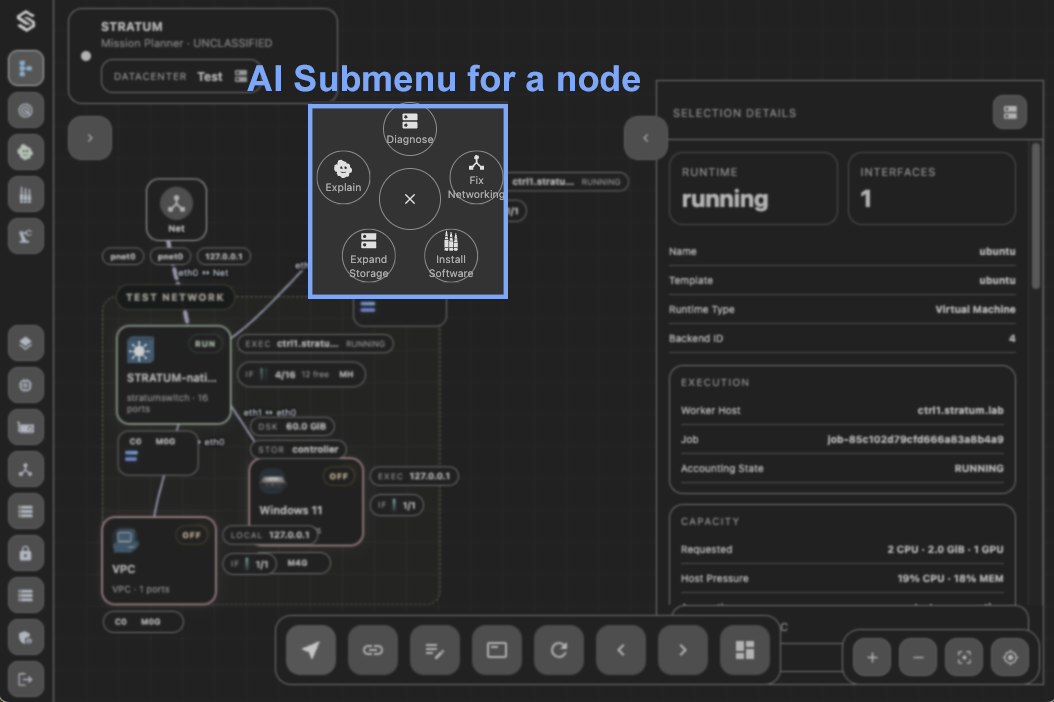Open the topology tree view in the sidebar

[26, 68]
